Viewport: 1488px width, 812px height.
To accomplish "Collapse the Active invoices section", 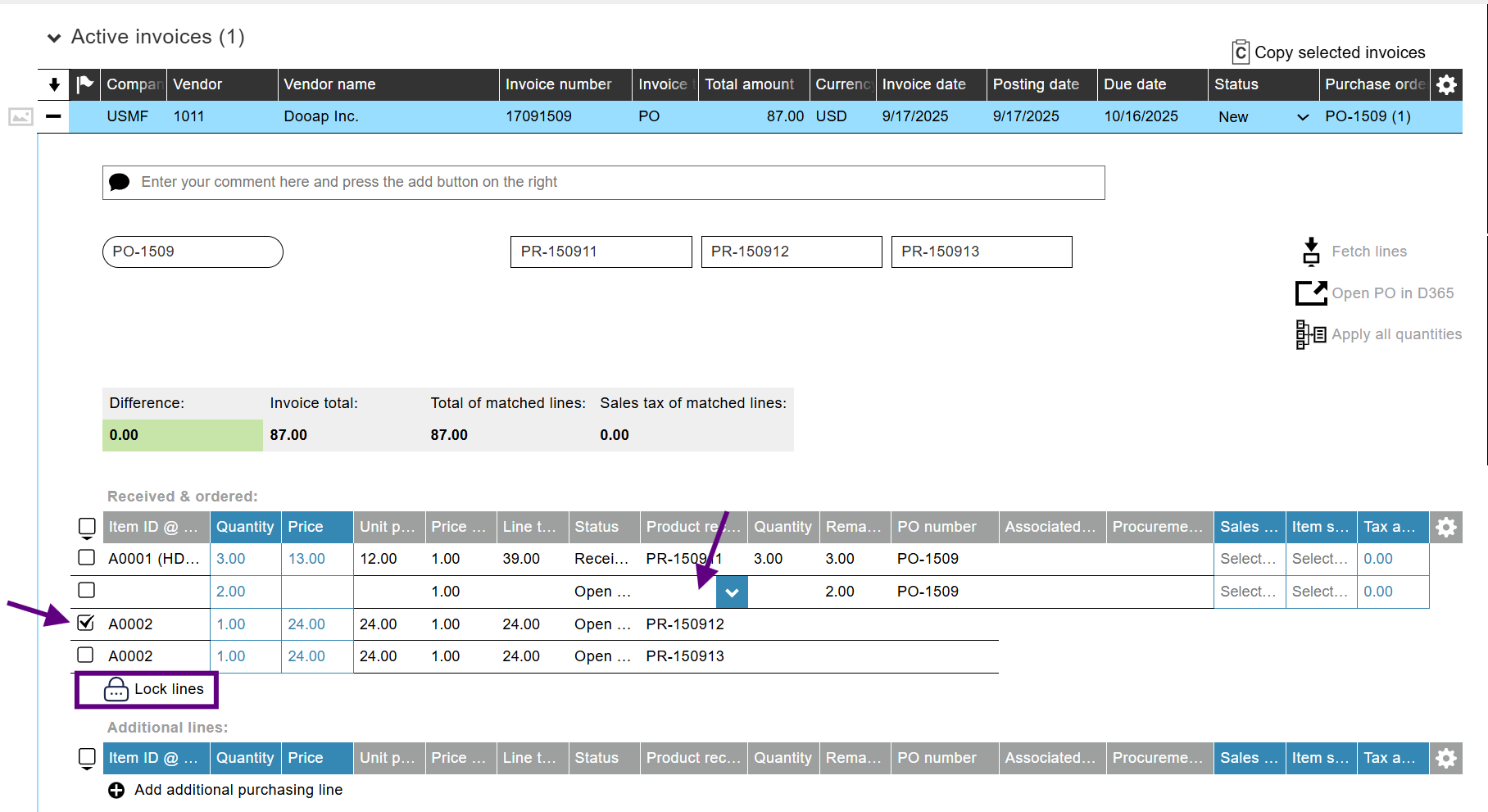I will point(54,38).
